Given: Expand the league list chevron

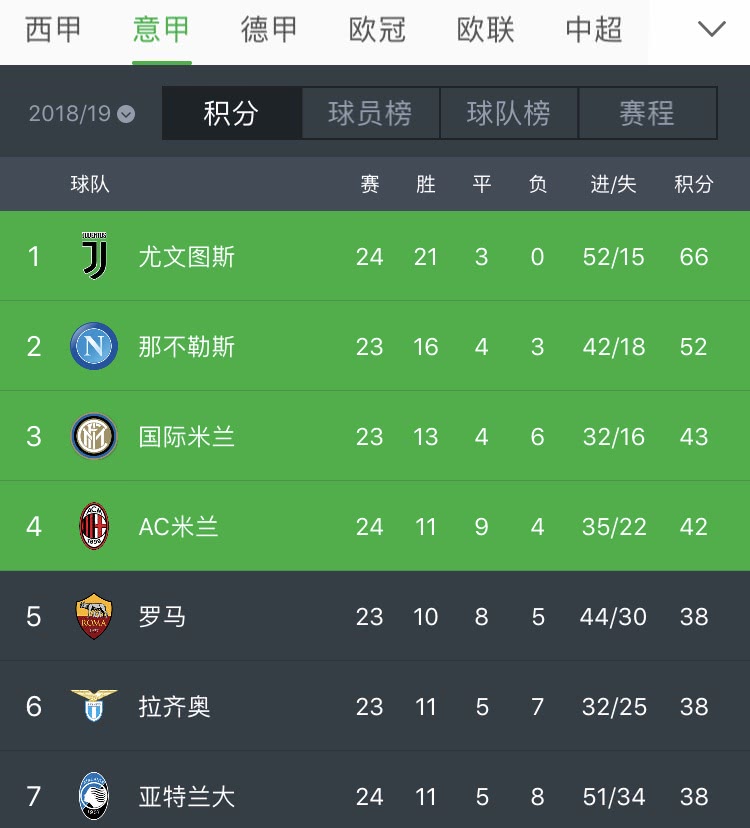Looking at the screenshot, I should [x=711, y=29].
